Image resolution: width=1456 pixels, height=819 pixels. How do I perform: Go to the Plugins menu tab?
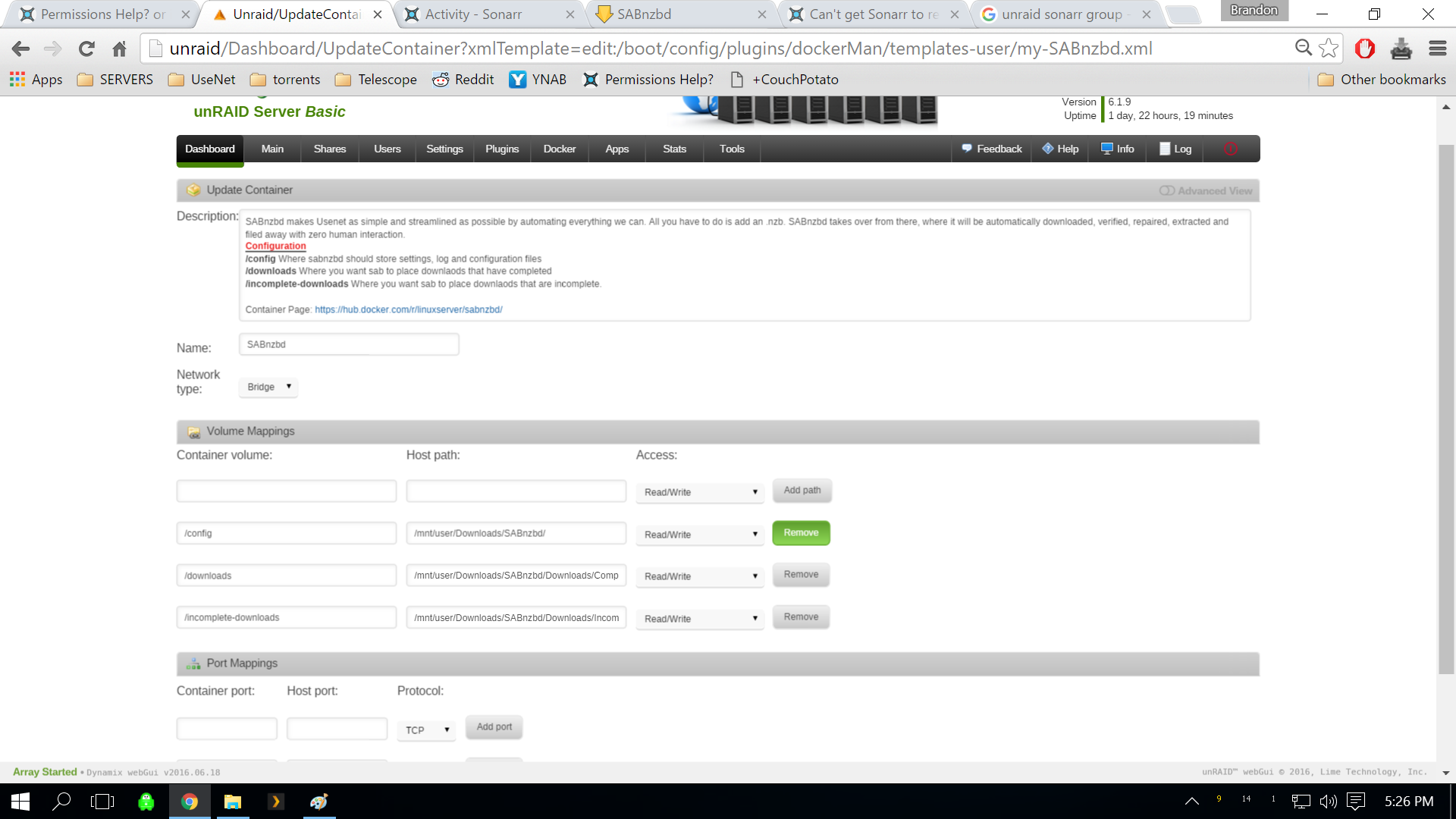tap(502, 149)
